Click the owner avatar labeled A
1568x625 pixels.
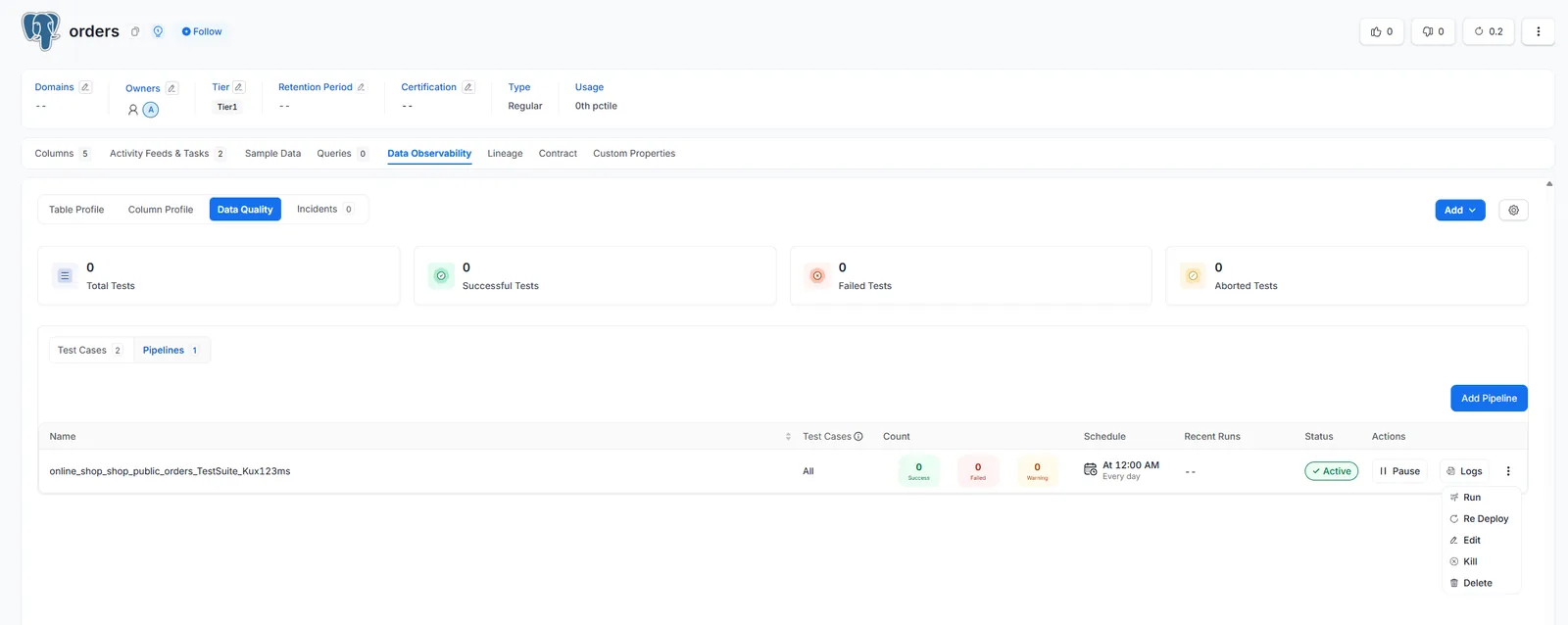click(x=151, y=110)
